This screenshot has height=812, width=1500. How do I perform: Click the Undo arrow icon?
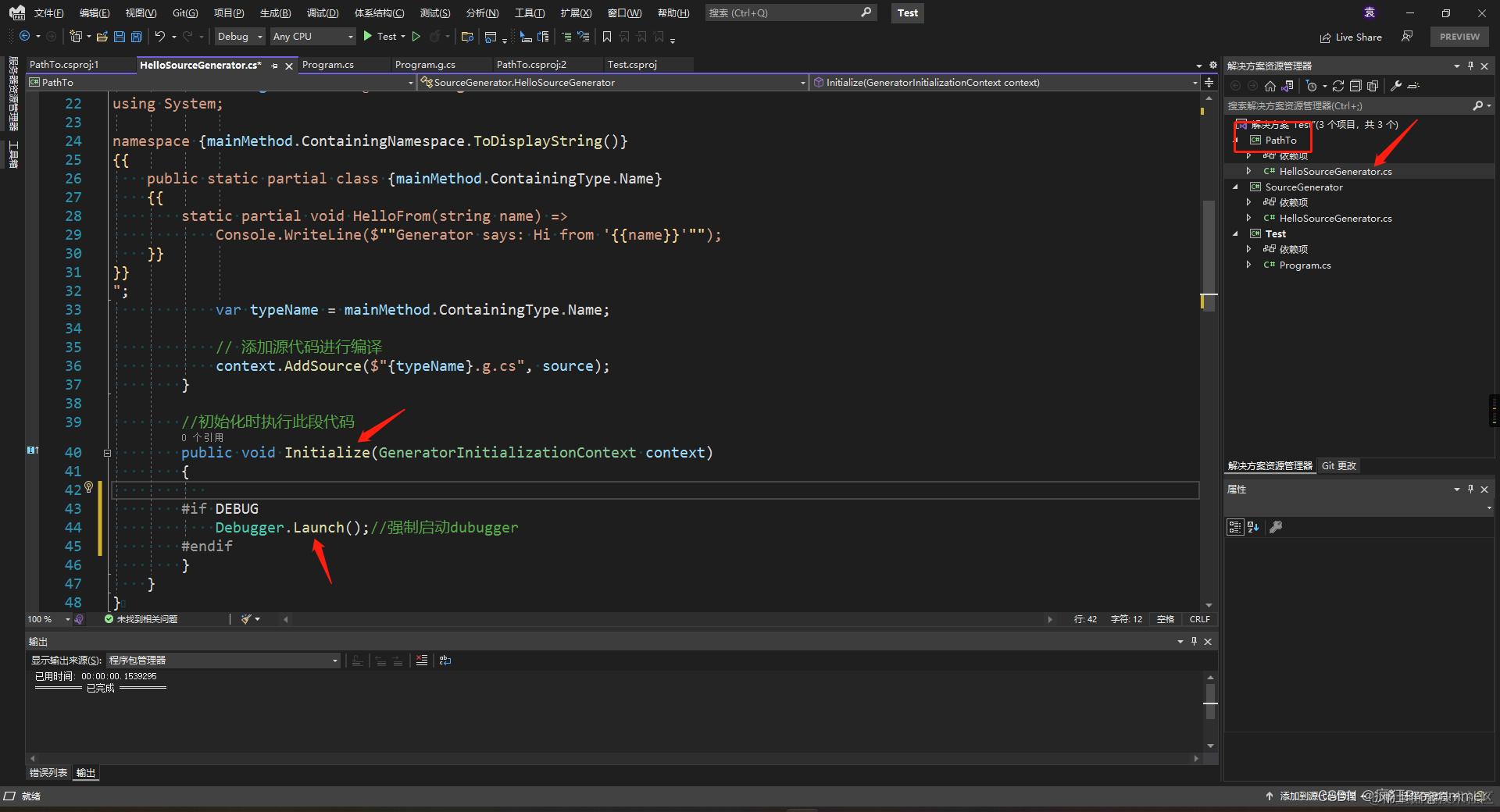160,37
